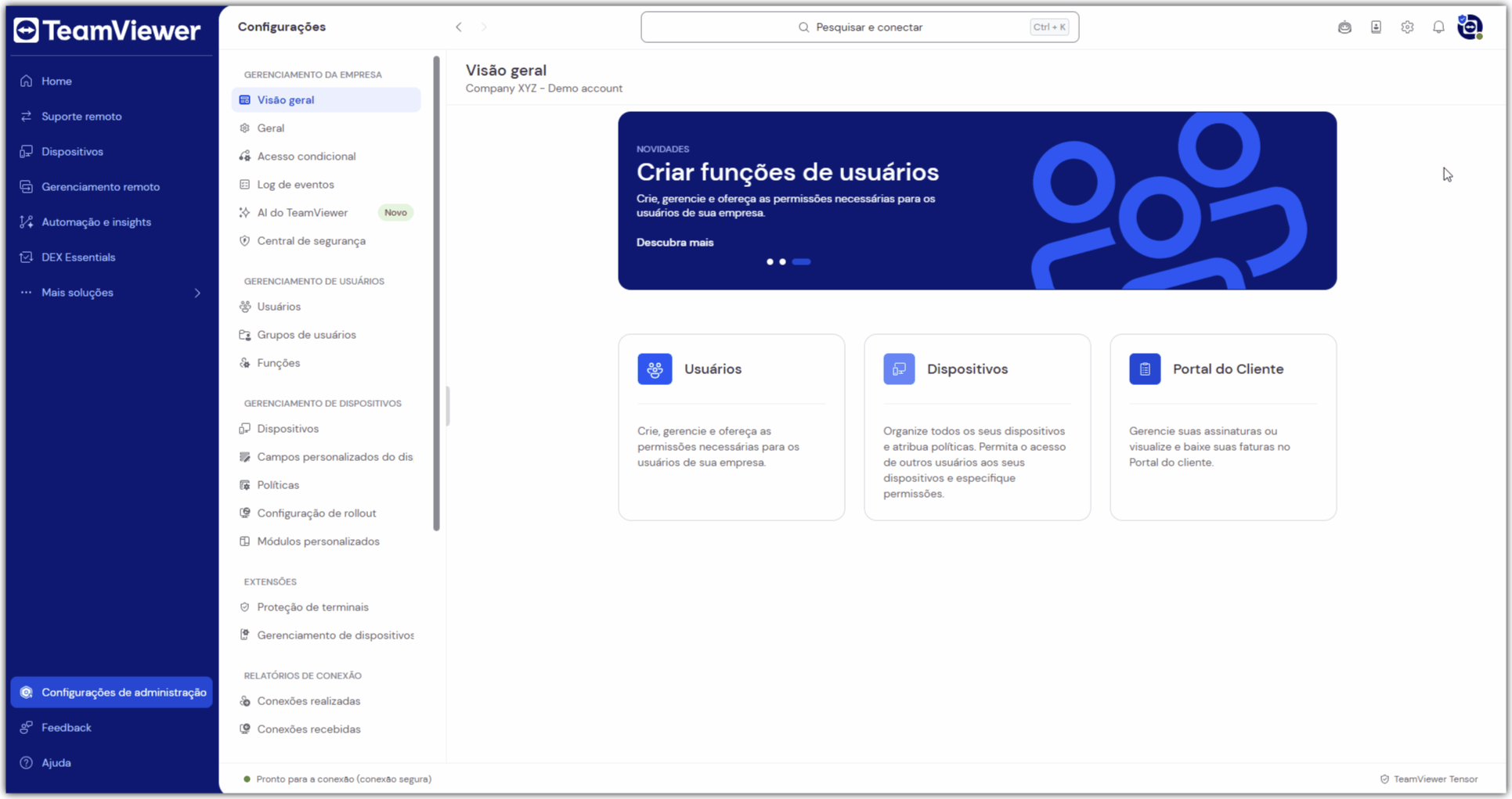Click the Dispositivos card icon

tap(899, 369)
